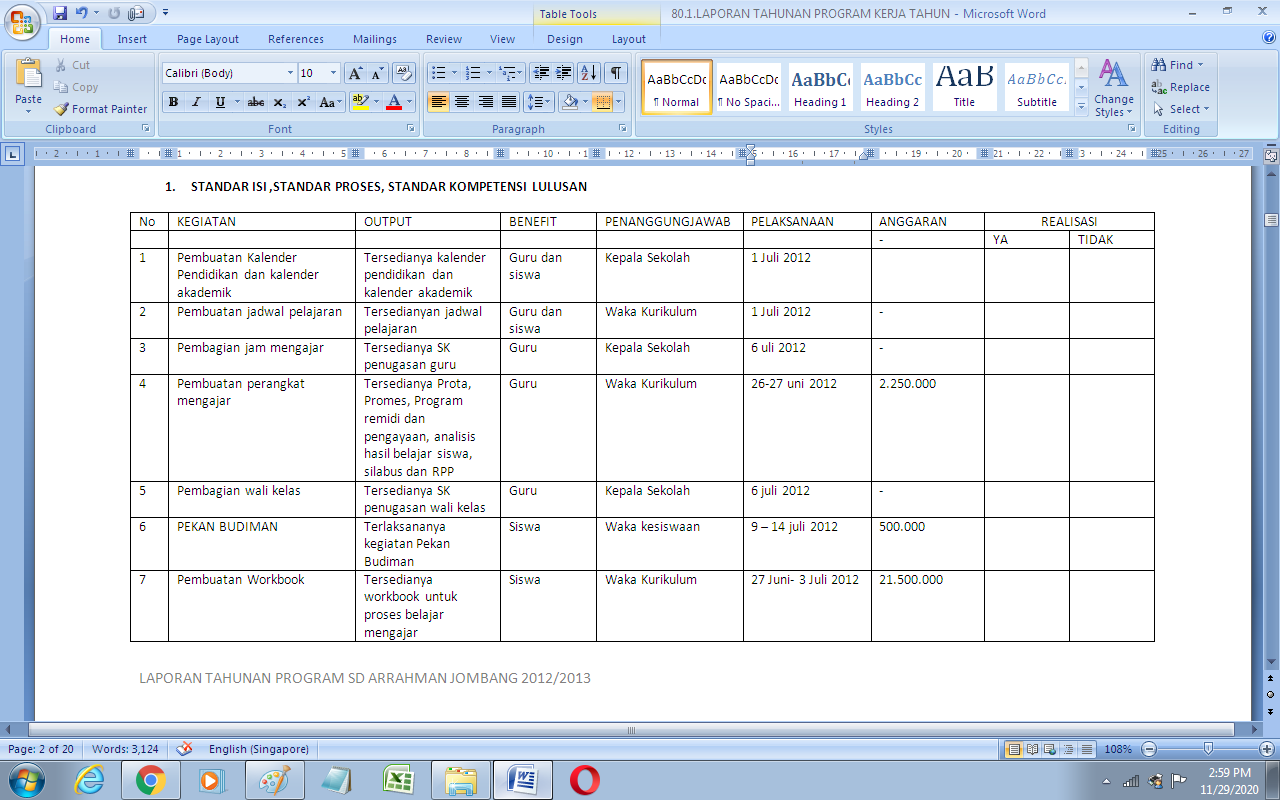Increase paragraph indent
Screen dimensions: 1280x800
[x=564, y=73]
